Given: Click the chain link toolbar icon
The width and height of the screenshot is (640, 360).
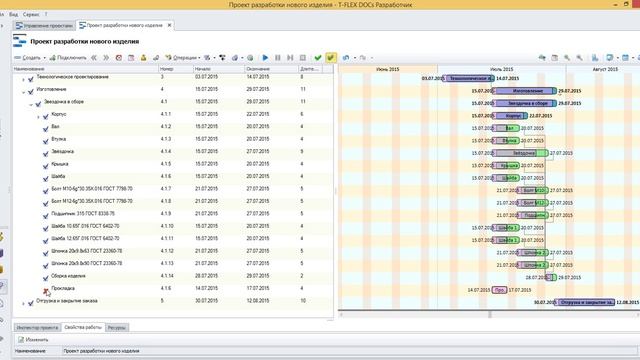Looking at the screenshot, I should click(156, 58).
